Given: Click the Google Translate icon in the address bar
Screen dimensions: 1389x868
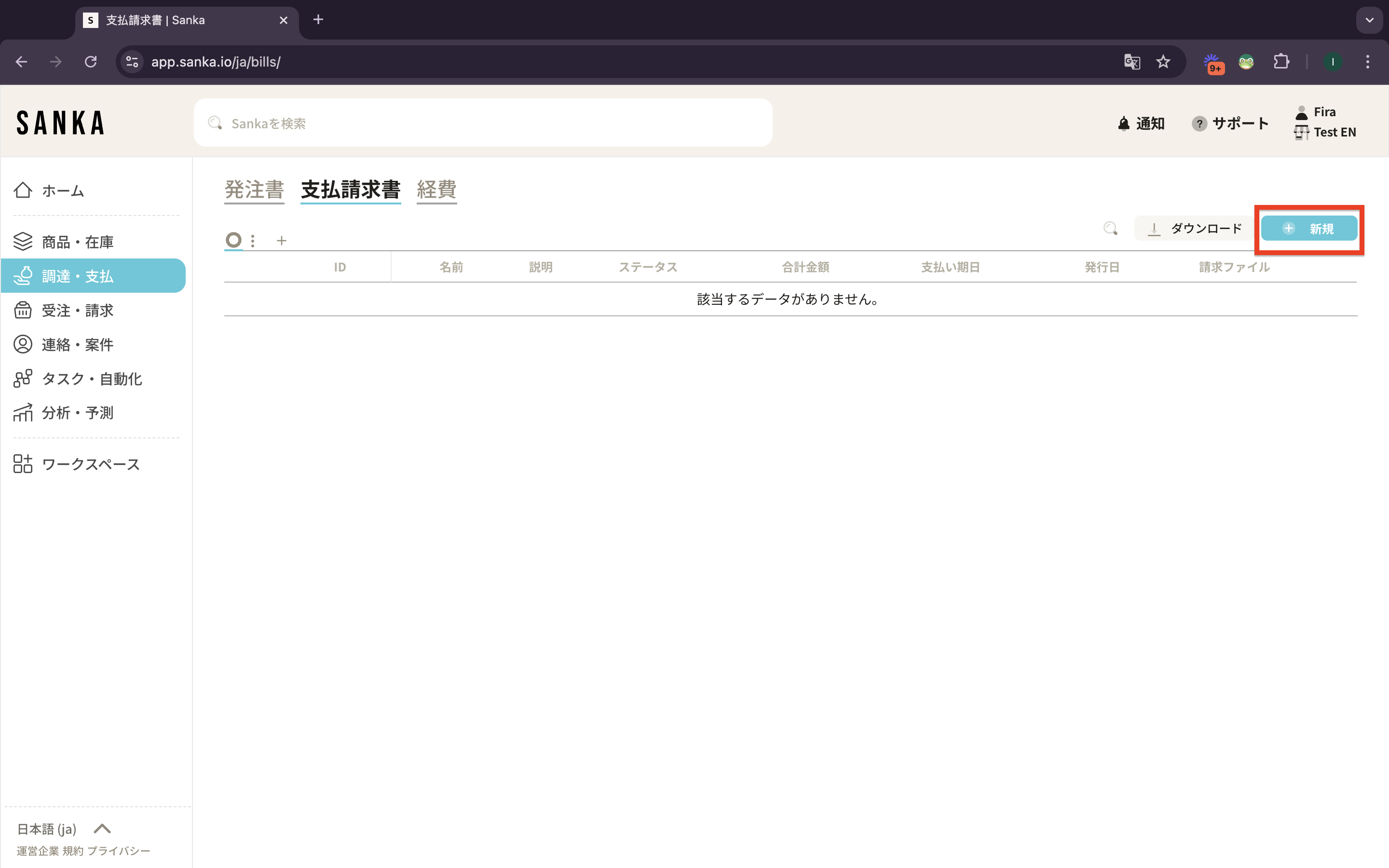Looking at the screenshot, I should pos(1131,62).
